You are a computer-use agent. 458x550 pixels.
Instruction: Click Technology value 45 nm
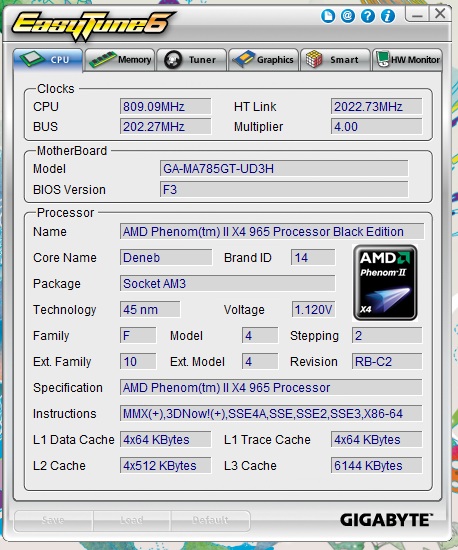tap(150, 309)
